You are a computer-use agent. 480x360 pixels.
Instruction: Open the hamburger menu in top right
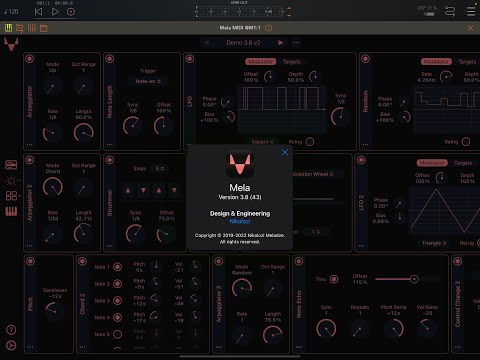(x=471, y=12)
